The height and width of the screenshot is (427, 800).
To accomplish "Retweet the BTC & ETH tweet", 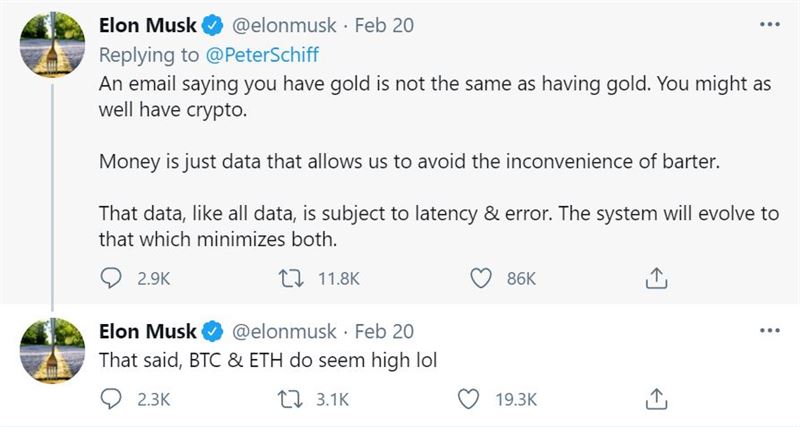I will (289, 399).
